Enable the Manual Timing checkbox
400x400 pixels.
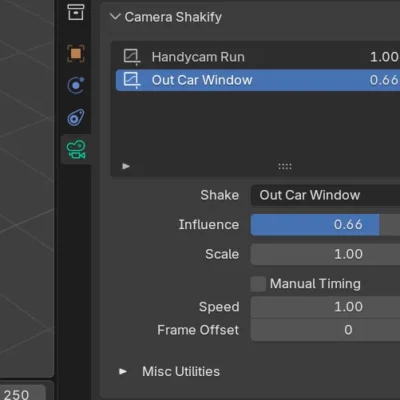(x=258, y=284)
